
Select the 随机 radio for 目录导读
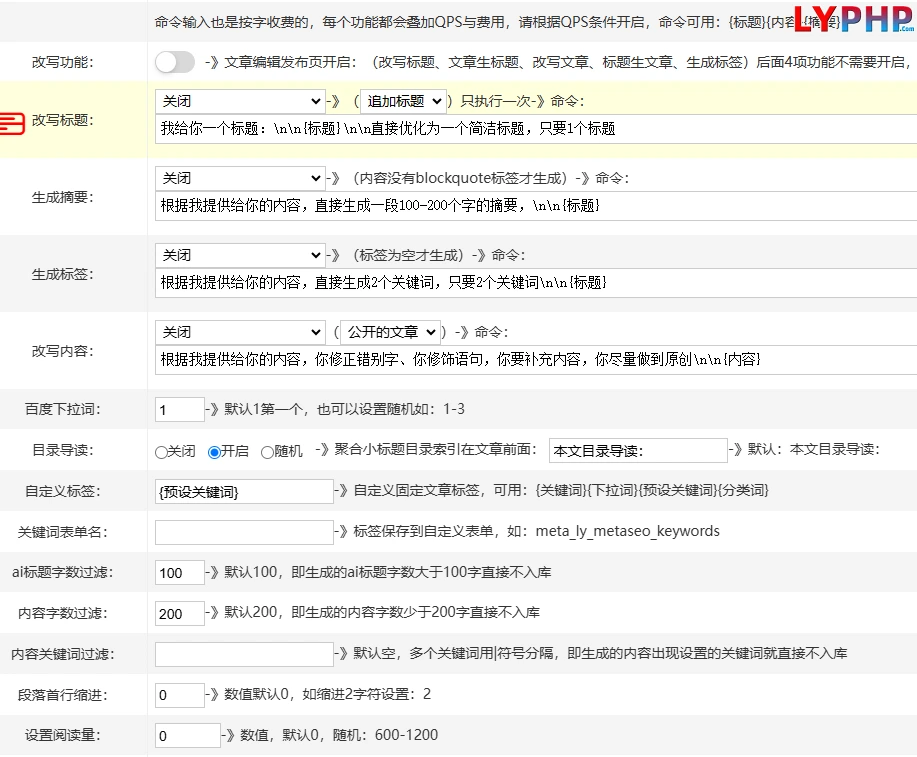coord(267,452)
